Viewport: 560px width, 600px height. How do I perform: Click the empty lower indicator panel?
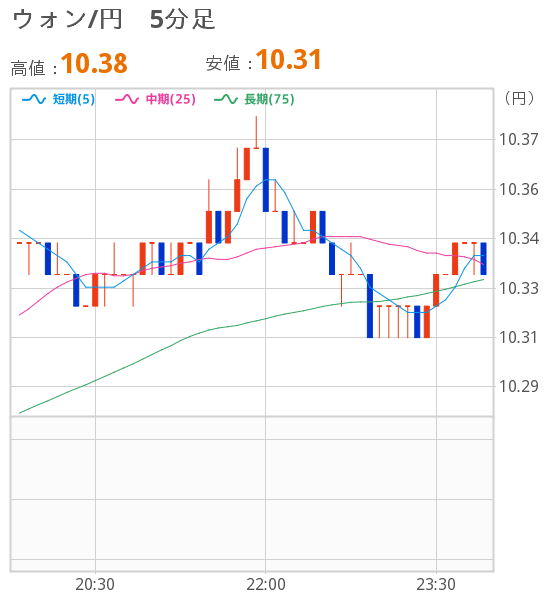[252, 494]
